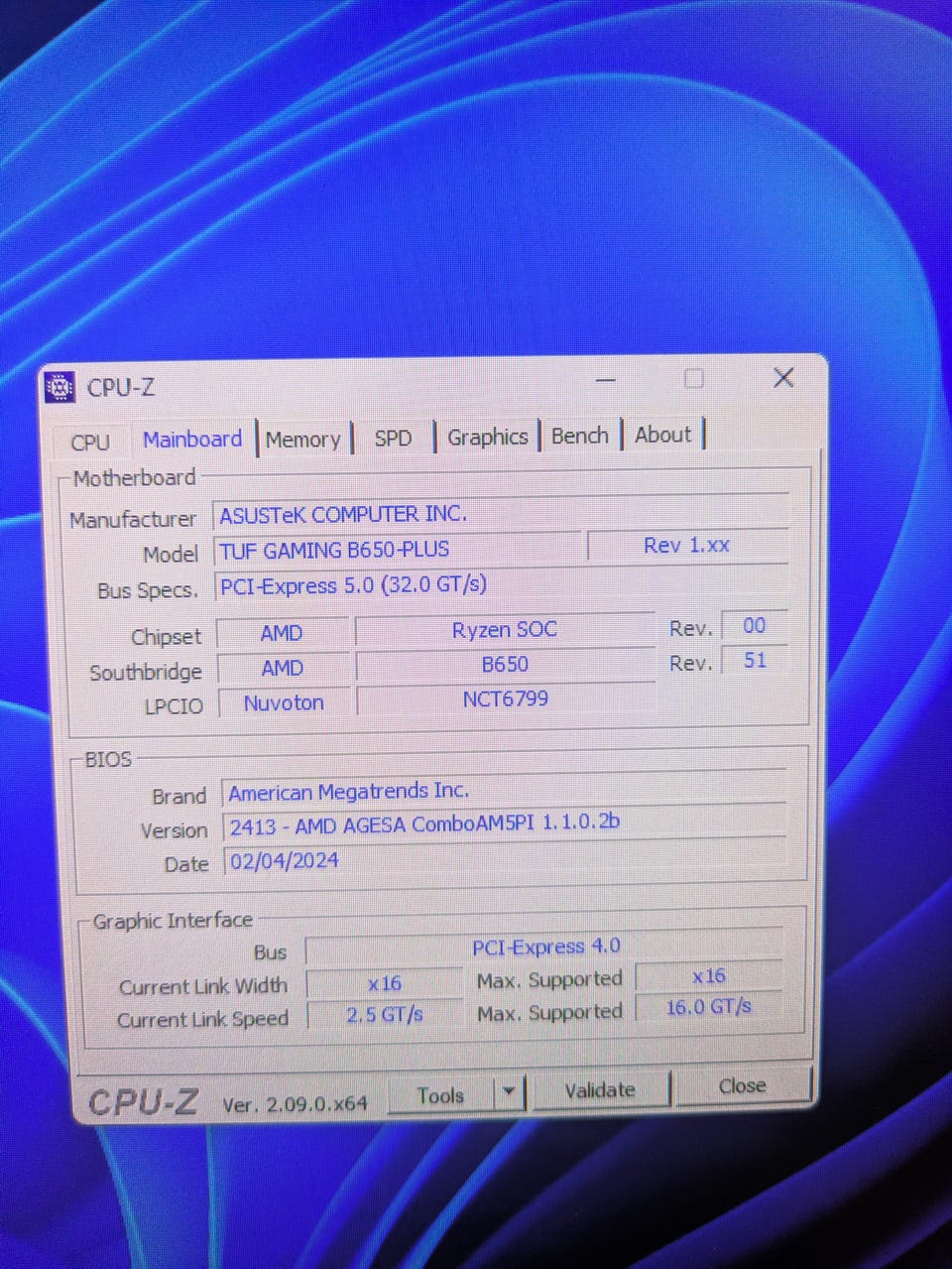Screen dimensions: 952x1269
Task: Close CPU-Z with the X icon
Action: click(783, 377)
